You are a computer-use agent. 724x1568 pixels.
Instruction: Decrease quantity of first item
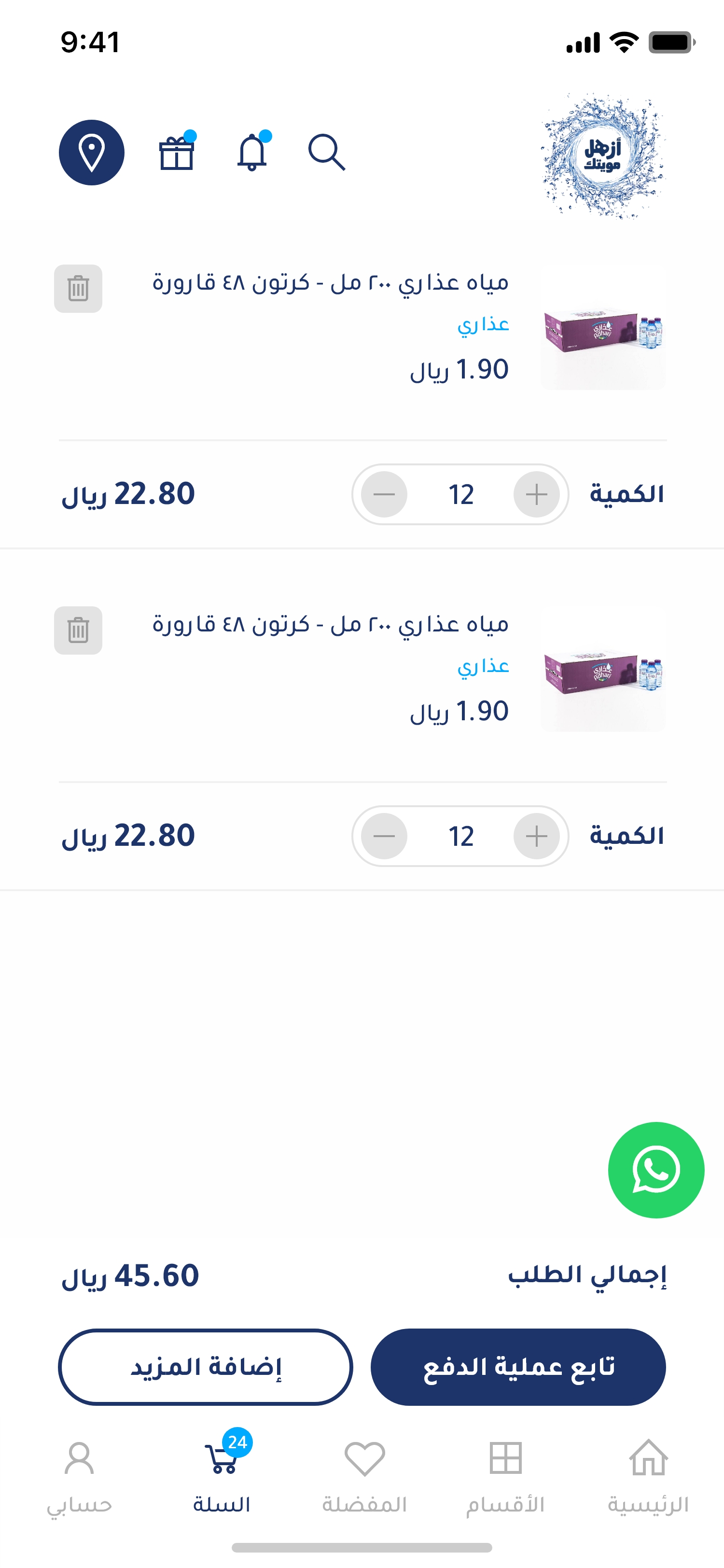click(384, 494)
